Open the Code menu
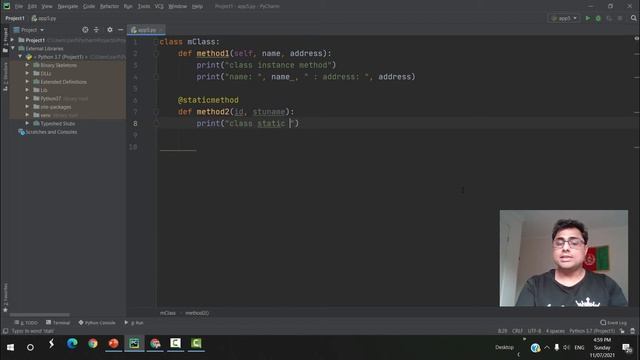The height and width of the screenshot is (360, 640). click(89, 7)
